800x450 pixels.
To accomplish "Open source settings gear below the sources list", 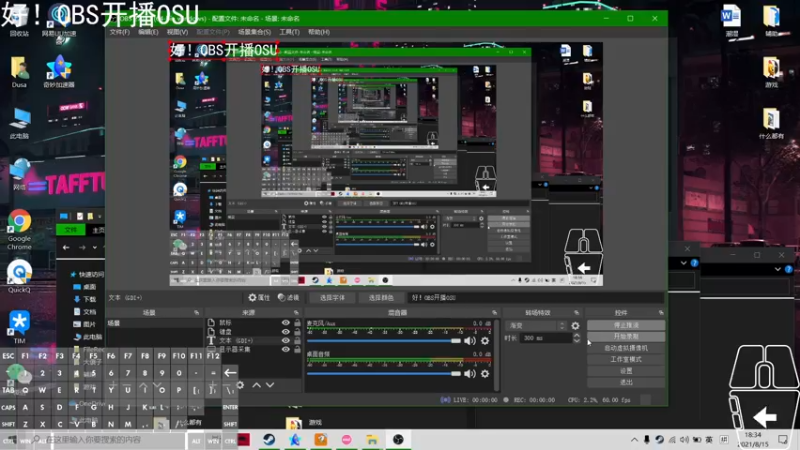I will tap(240, 385).
